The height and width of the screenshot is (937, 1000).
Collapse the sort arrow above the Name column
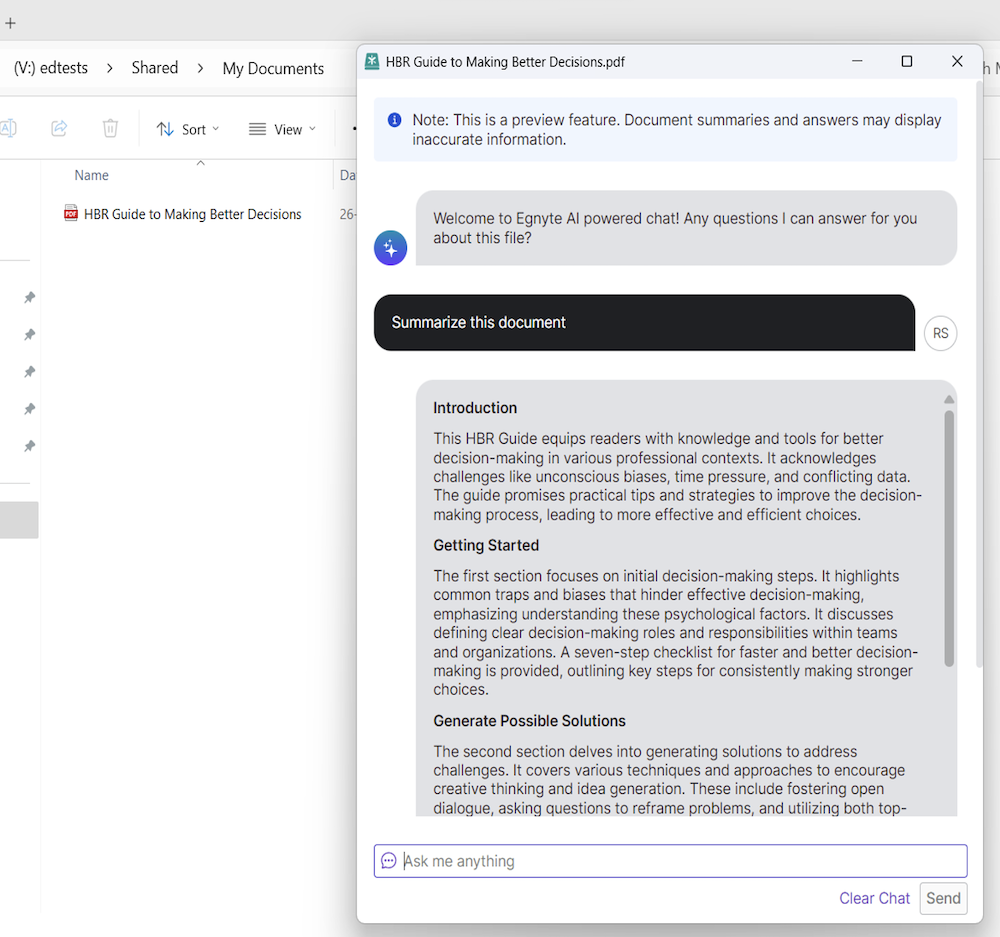(x=200, y=163)
